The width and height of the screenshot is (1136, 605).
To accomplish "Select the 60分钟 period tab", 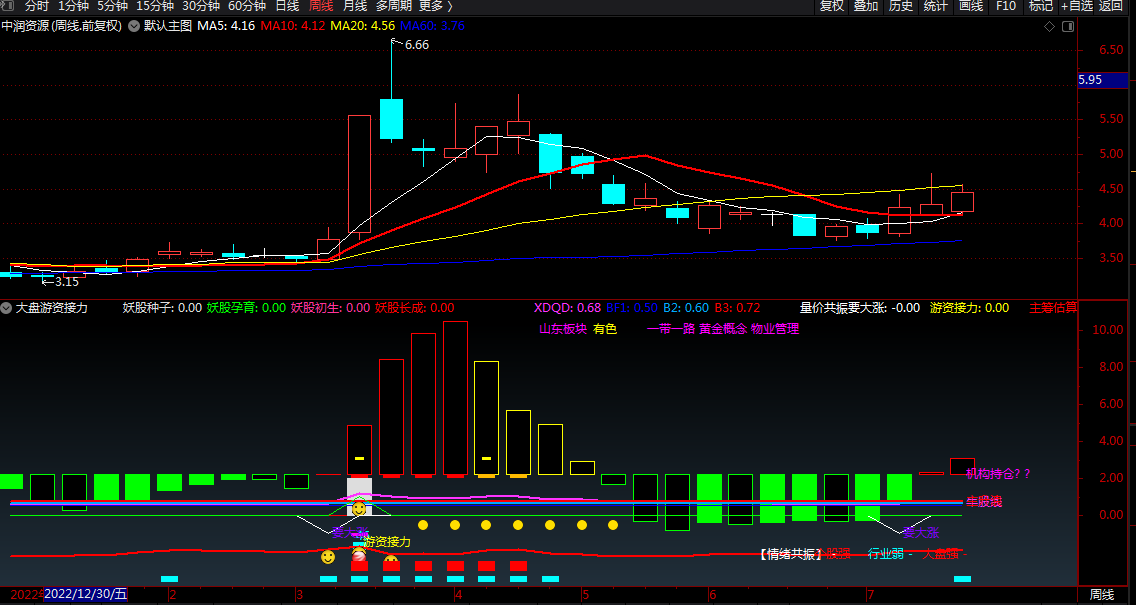I will click(247, 6).
